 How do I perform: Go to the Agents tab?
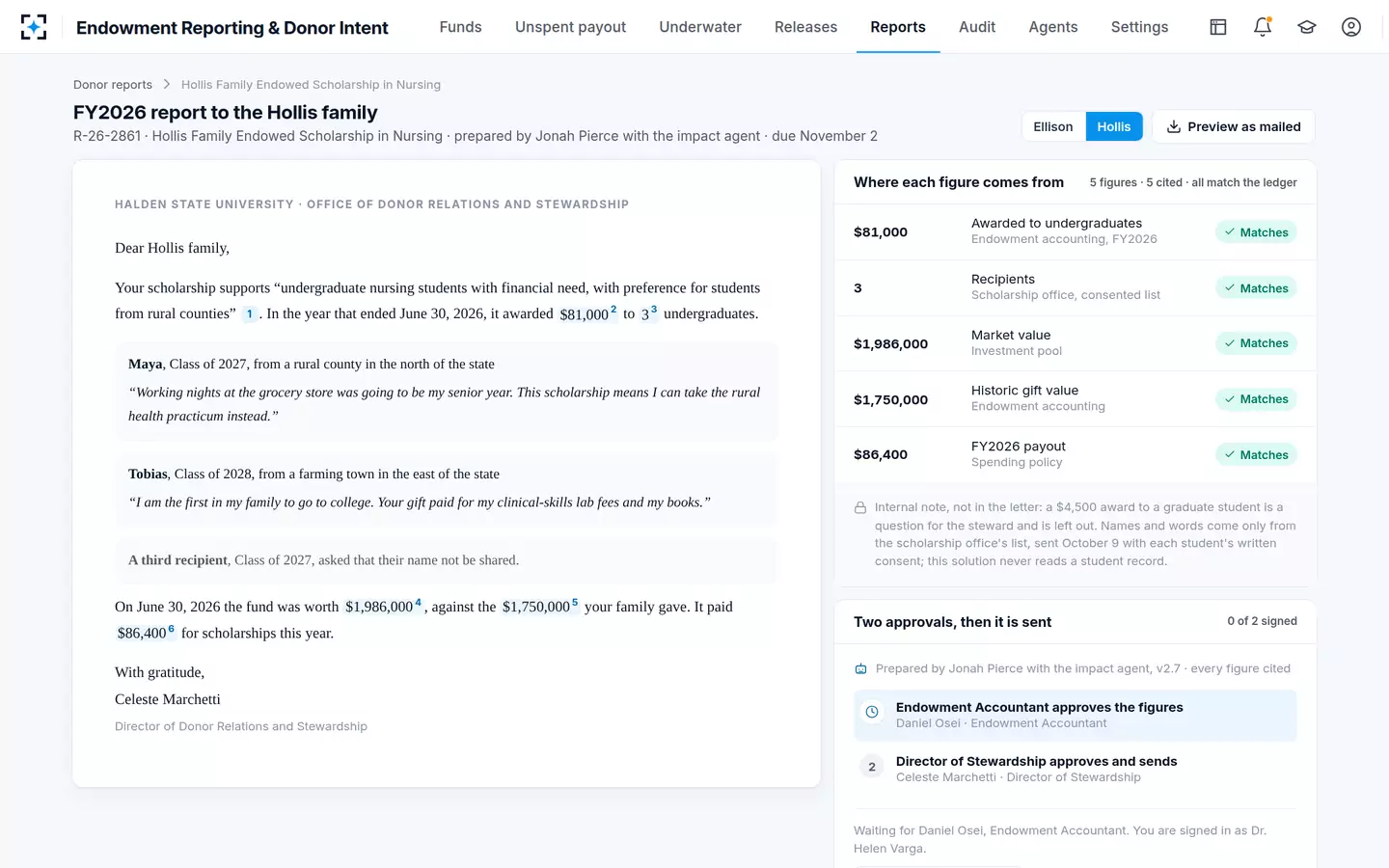click(x=1053, y=27)
